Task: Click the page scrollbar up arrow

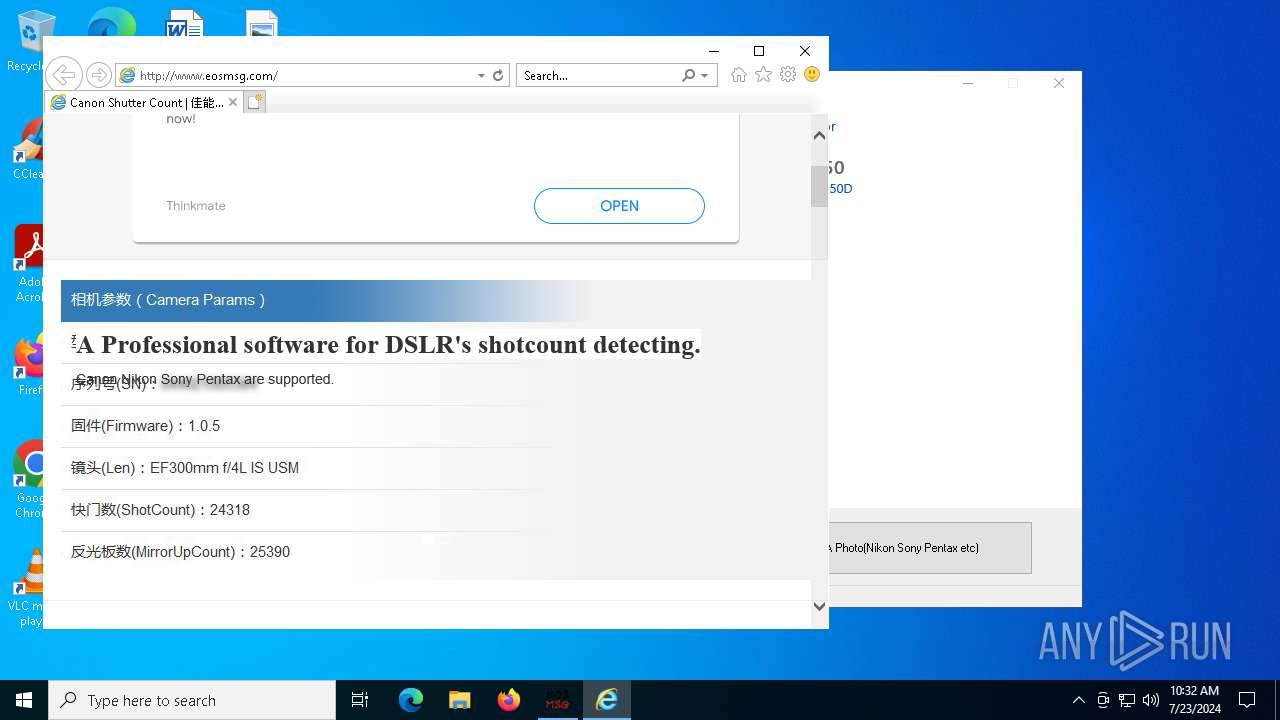Action: (x=819, y=135)
